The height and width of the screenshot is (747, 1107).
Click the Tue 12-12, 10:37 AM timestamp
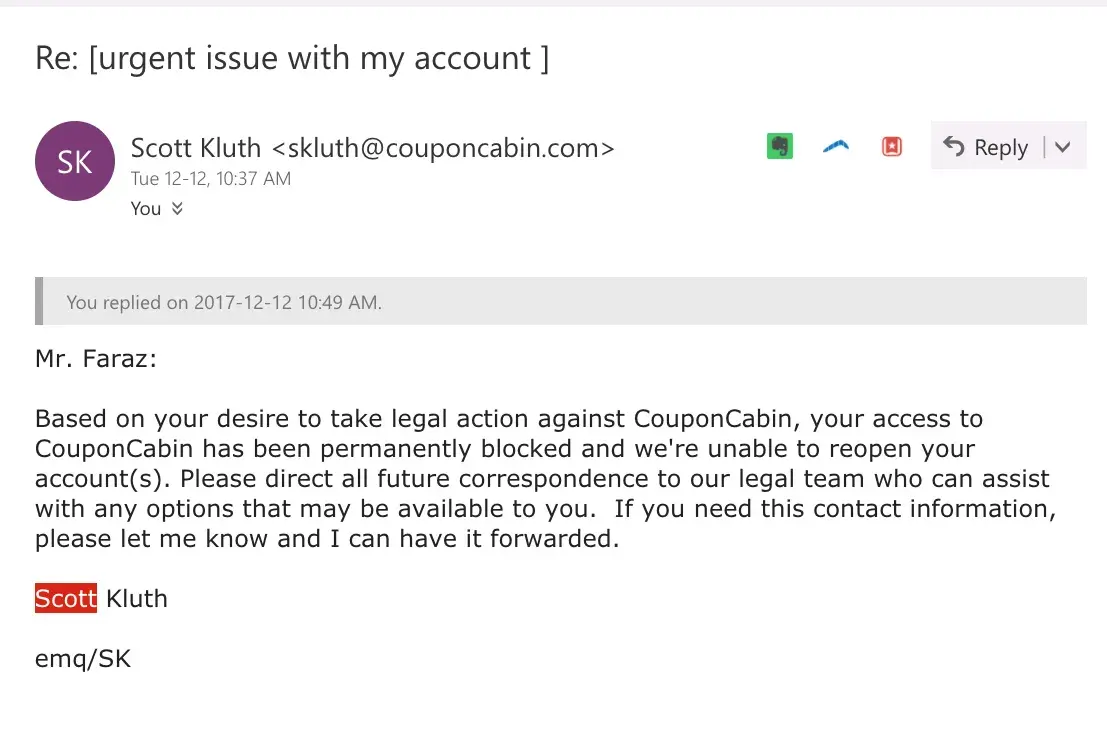(211, 179)
